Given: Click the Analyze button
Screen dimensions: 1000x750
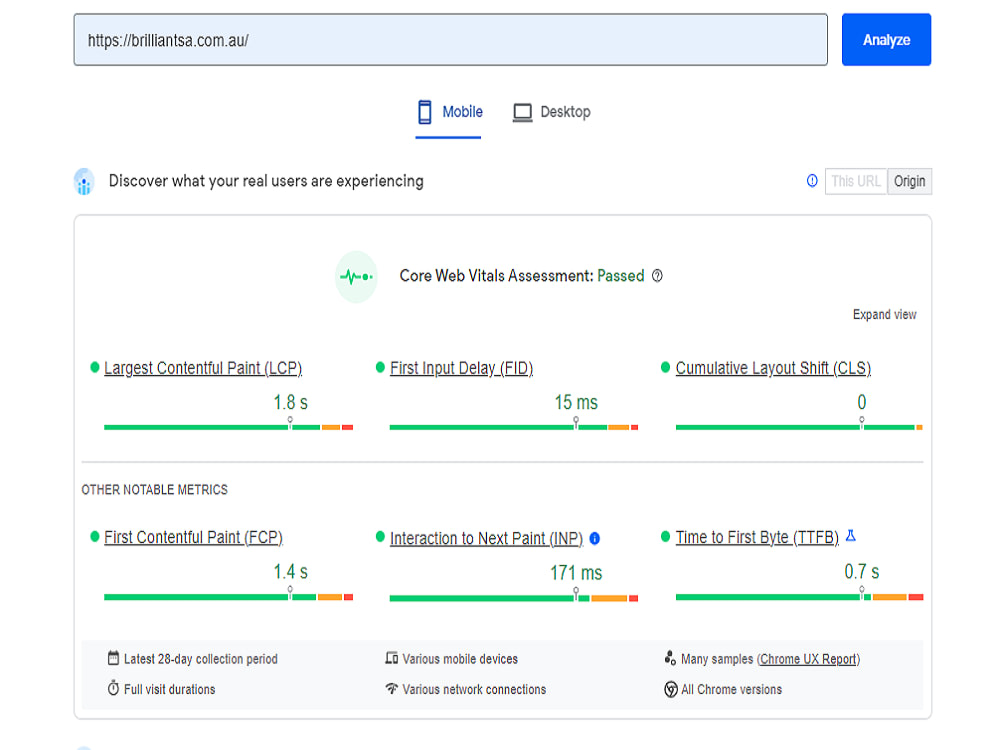Looking at the screenshot, I should coord(886,40).
